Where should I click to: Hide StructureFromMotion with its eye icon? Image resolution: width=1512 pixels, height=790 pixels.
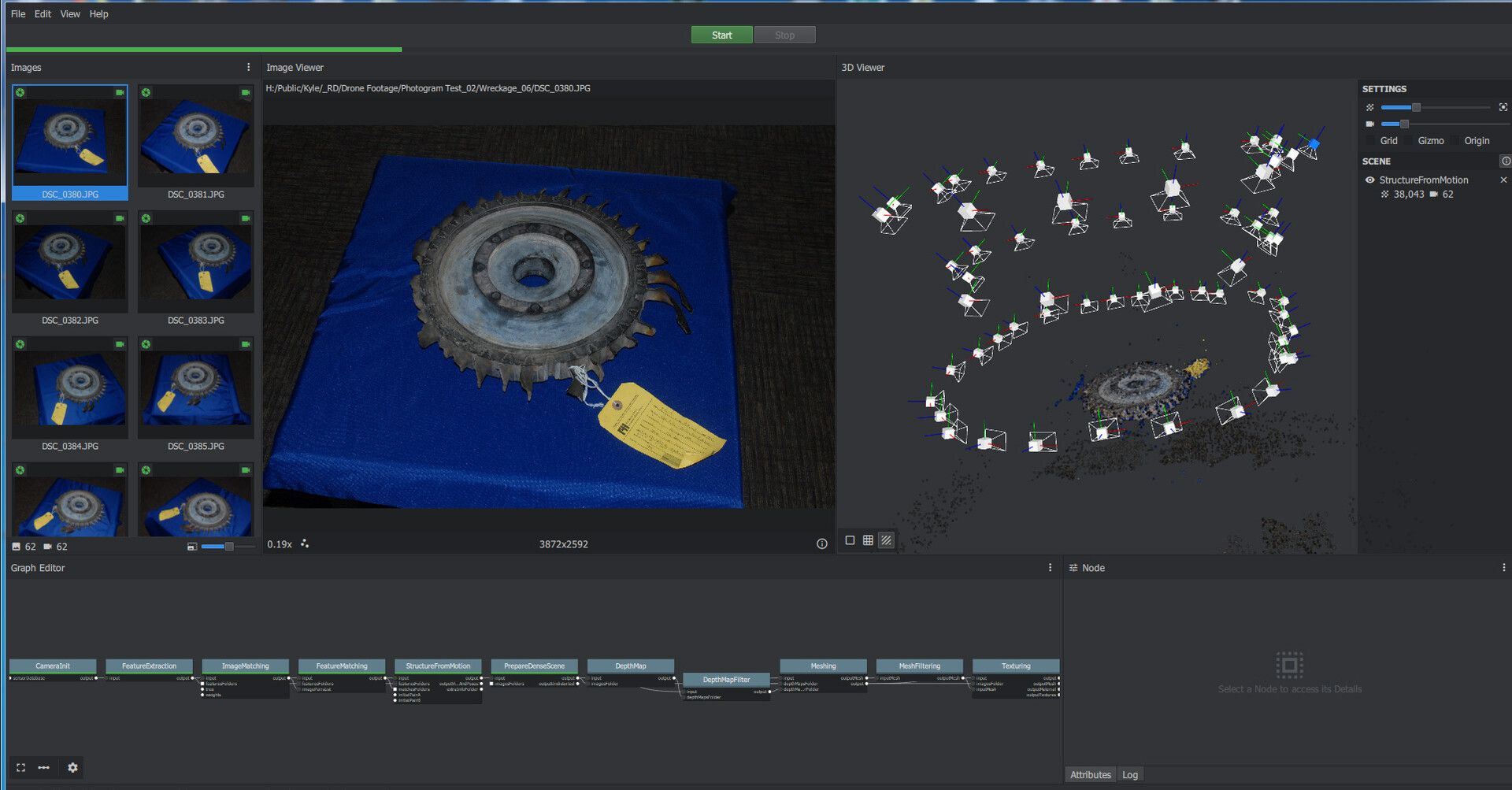coord(1369,180)
